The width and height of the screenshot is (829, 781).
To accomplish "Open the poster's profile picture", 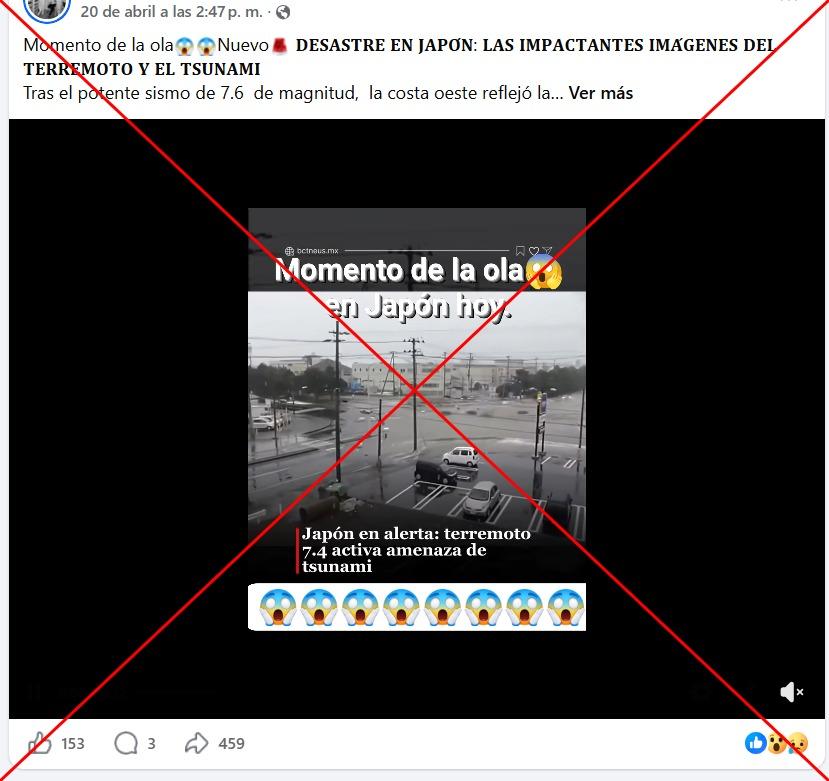I will pyautogui.click(x=47, y=7).
